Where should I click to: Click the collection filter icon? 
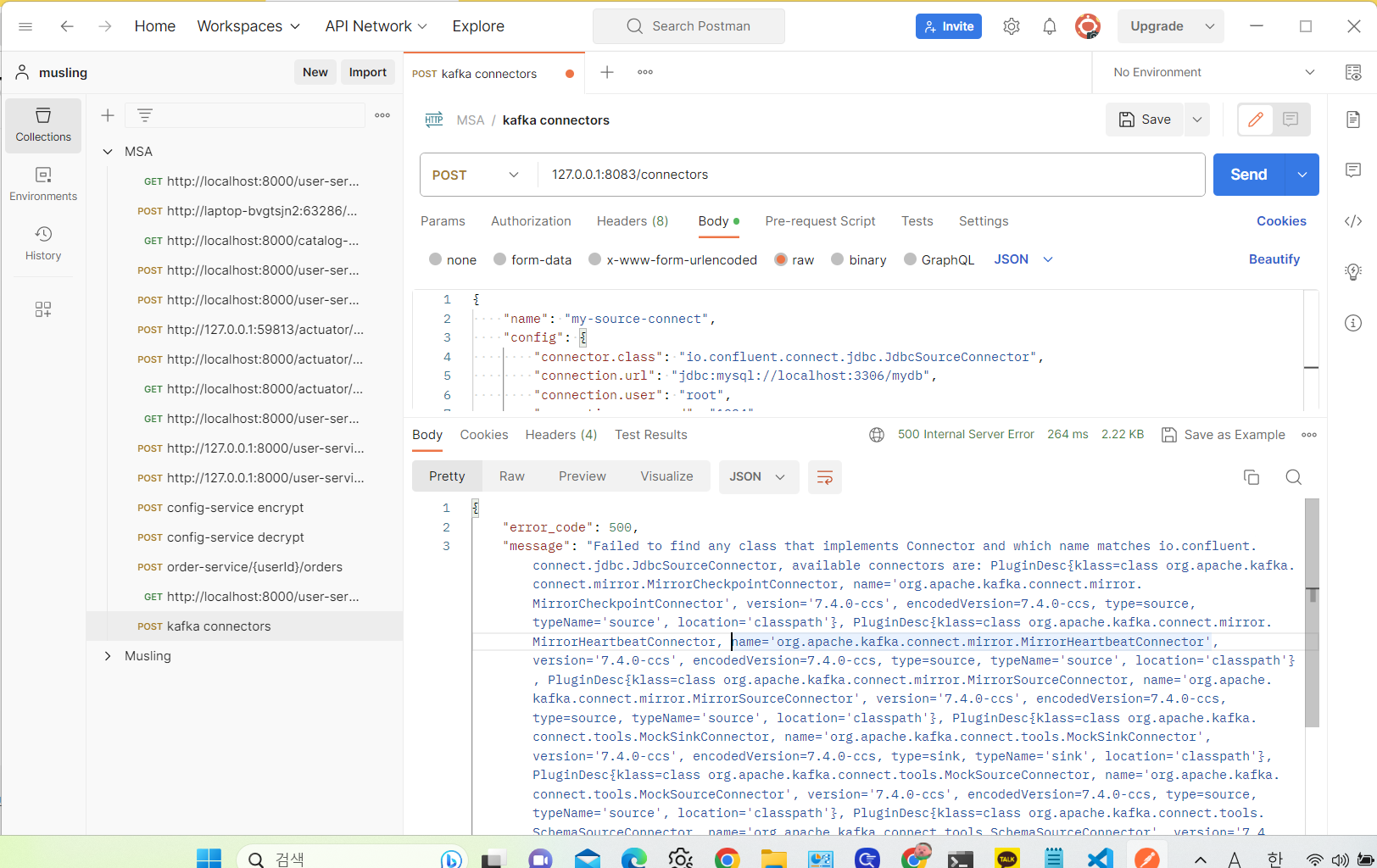pos(145,115)
